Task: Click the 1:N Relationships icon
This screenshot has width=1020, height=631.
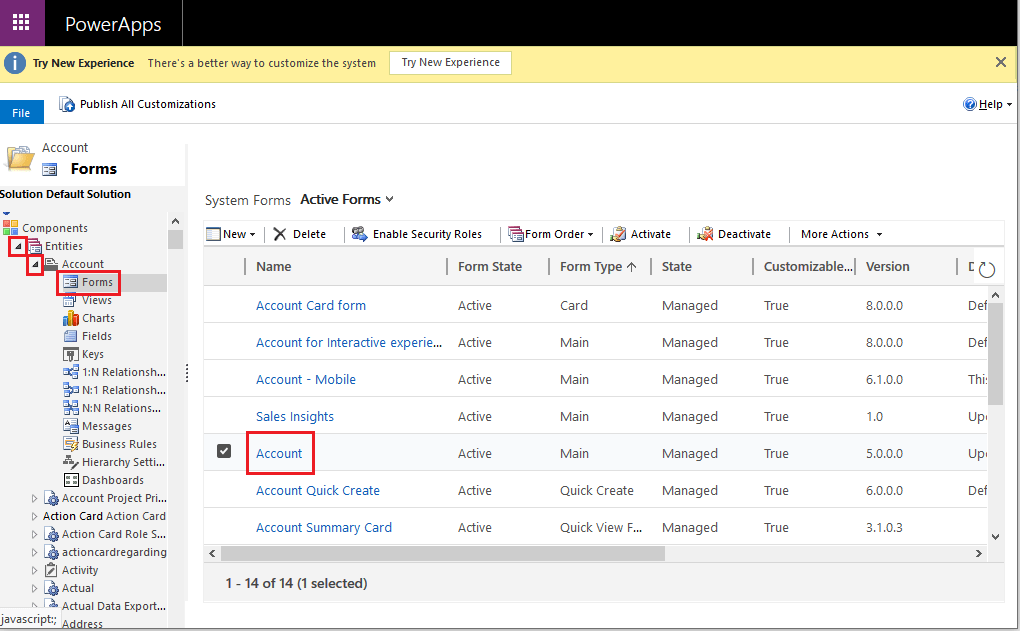Action: pos(70,372)
